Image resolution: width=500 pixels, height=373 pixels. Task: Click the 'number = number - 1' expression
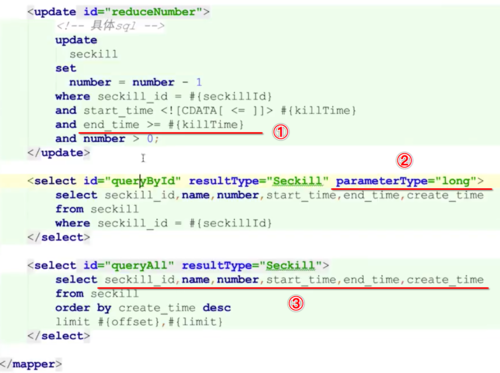pyautogui.click(x=135, y=82)
